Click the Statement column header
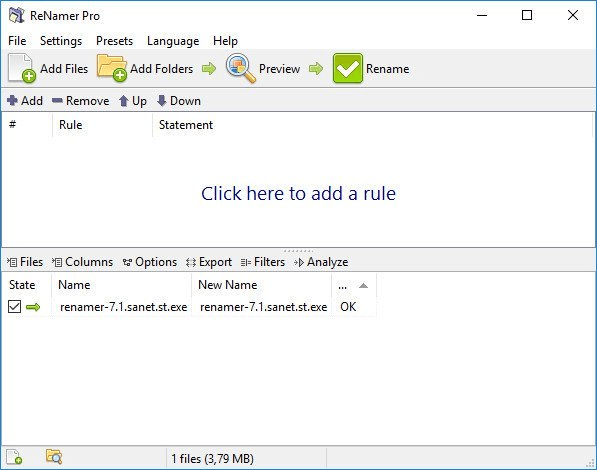597x470 pixels. click(372, 125)
